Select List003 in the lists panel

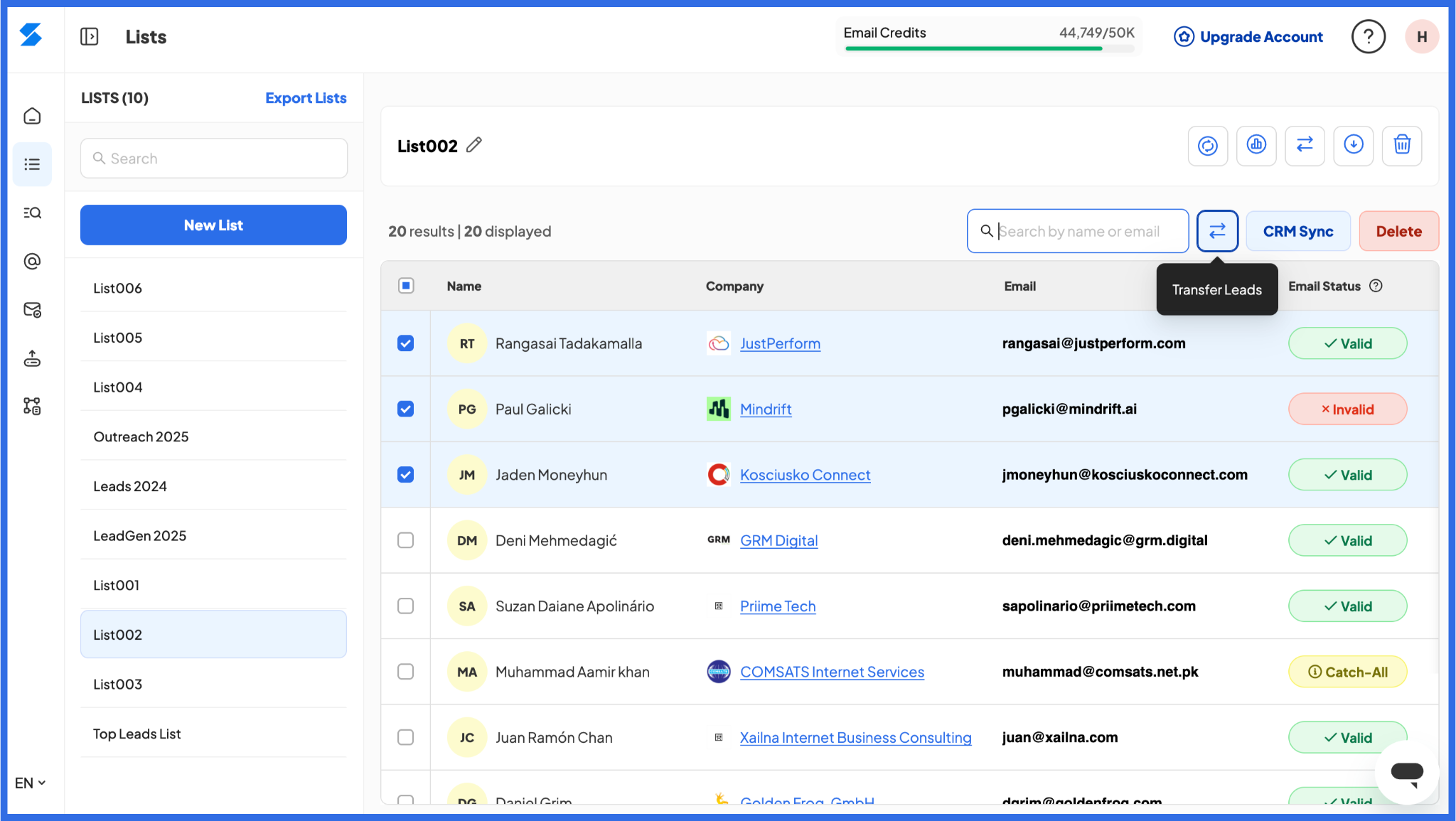point(118,684)
